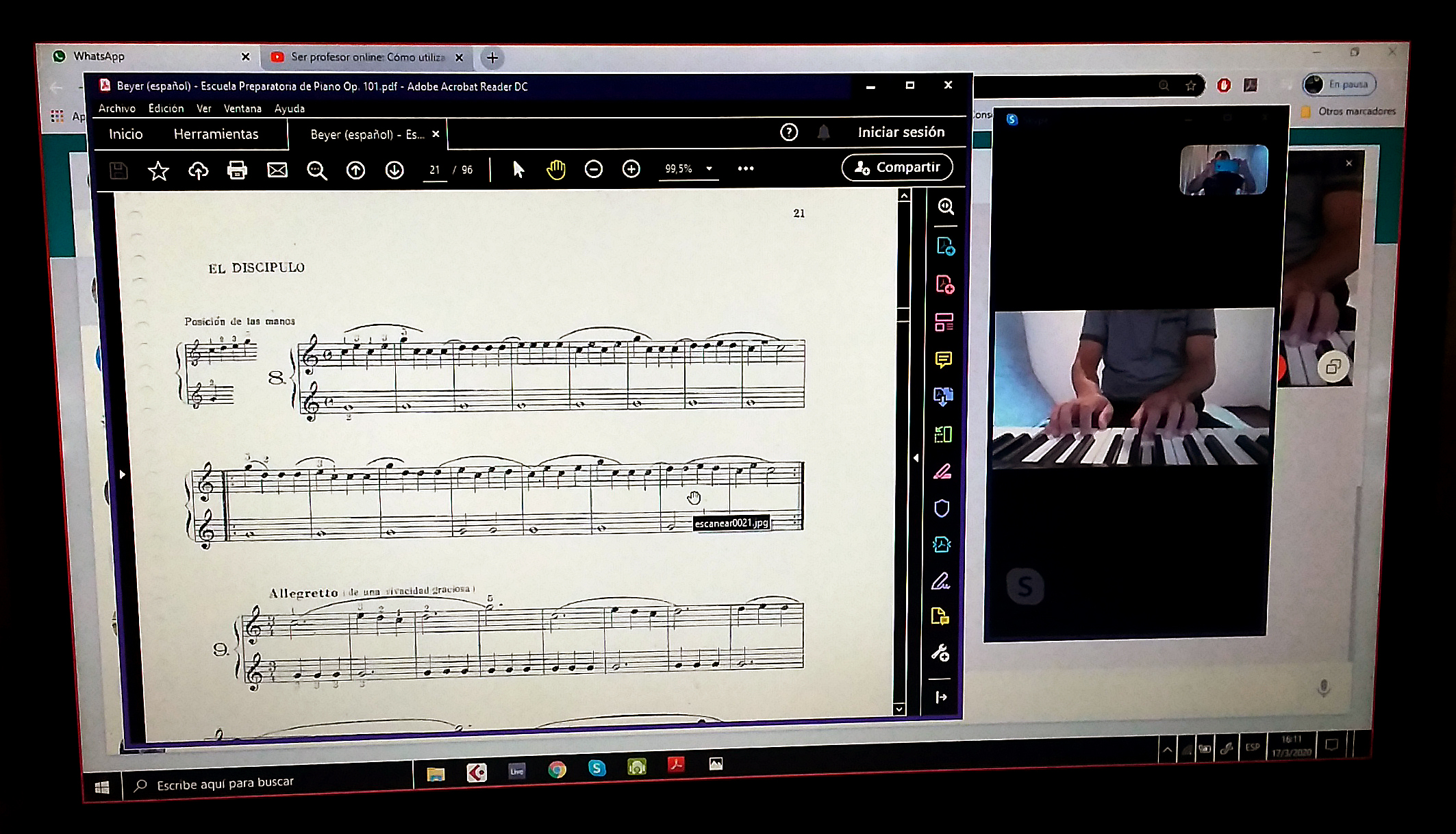Open the Comment tool in right pane
This screenshot has height=834, width=1456.
click(943, 359)
